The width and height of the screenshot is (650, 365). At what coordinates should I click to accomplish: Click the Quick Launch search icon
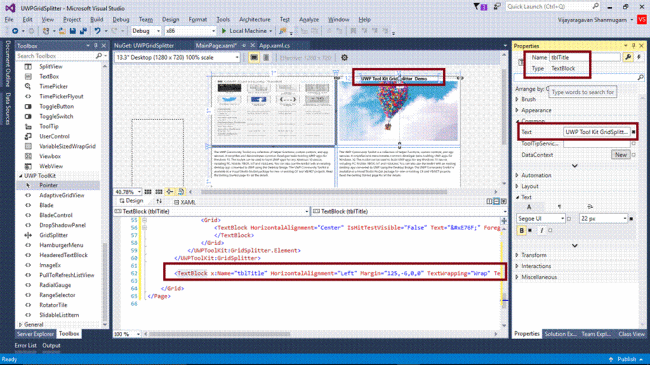click(595, 6)
